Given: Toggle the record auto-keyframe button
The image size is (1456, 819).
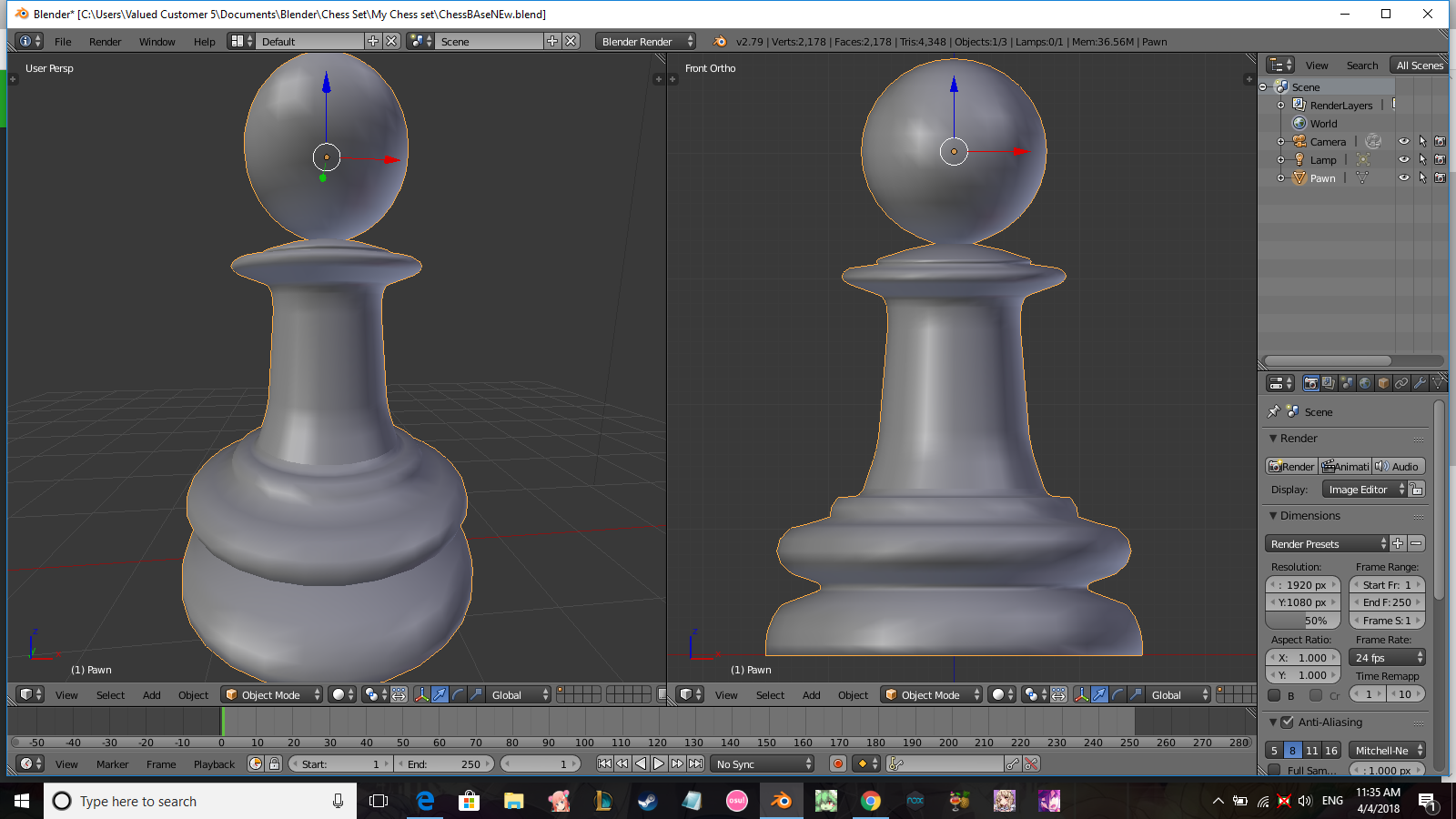Looking at the screenshot, I should (838, 763).
